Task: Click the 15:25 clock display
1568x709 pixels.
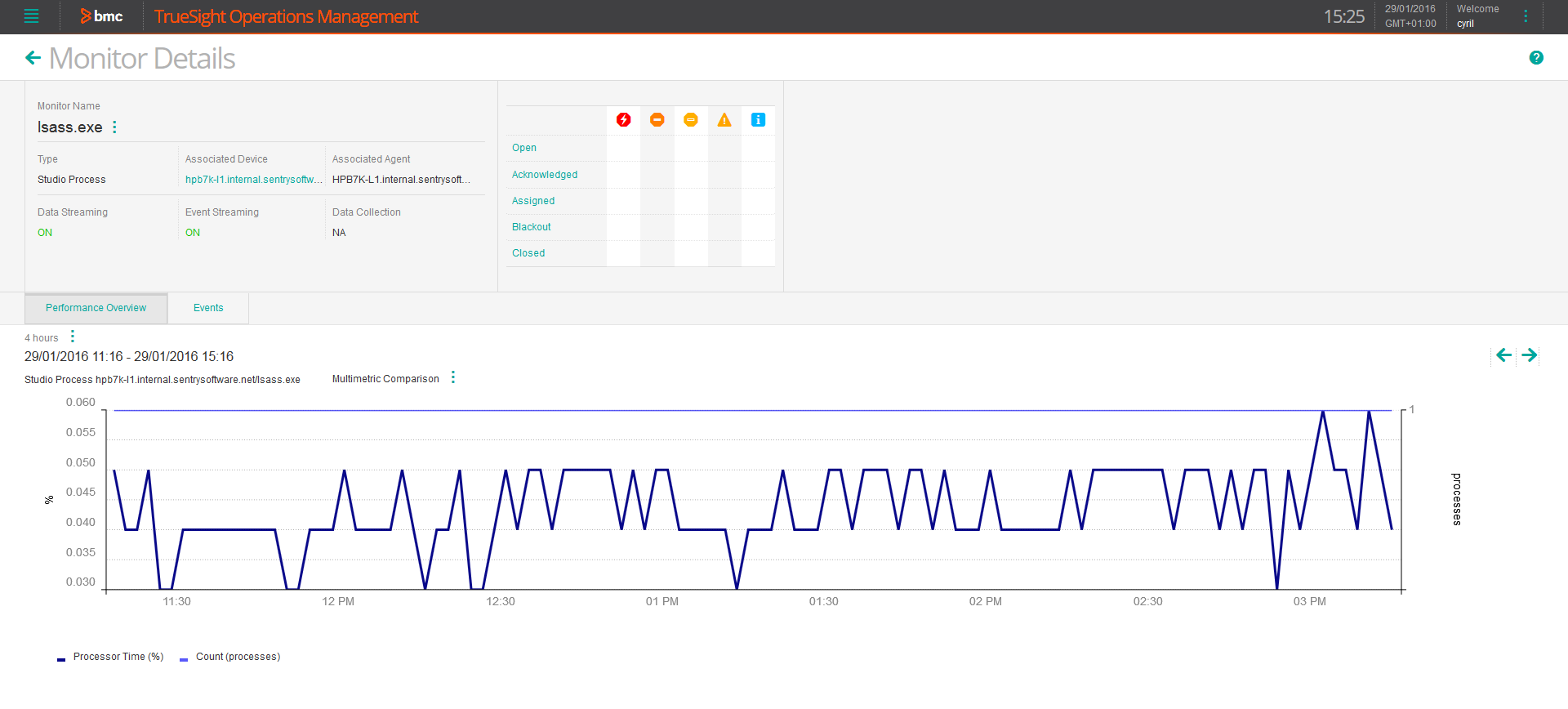Action: (x=1344, y=16)
